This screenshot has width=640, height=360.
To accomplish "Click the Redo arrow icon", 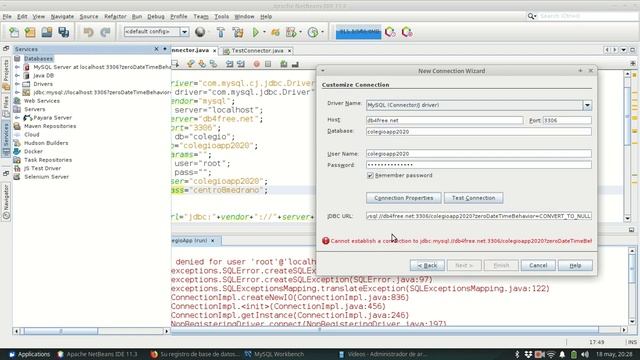I will 105,32.
